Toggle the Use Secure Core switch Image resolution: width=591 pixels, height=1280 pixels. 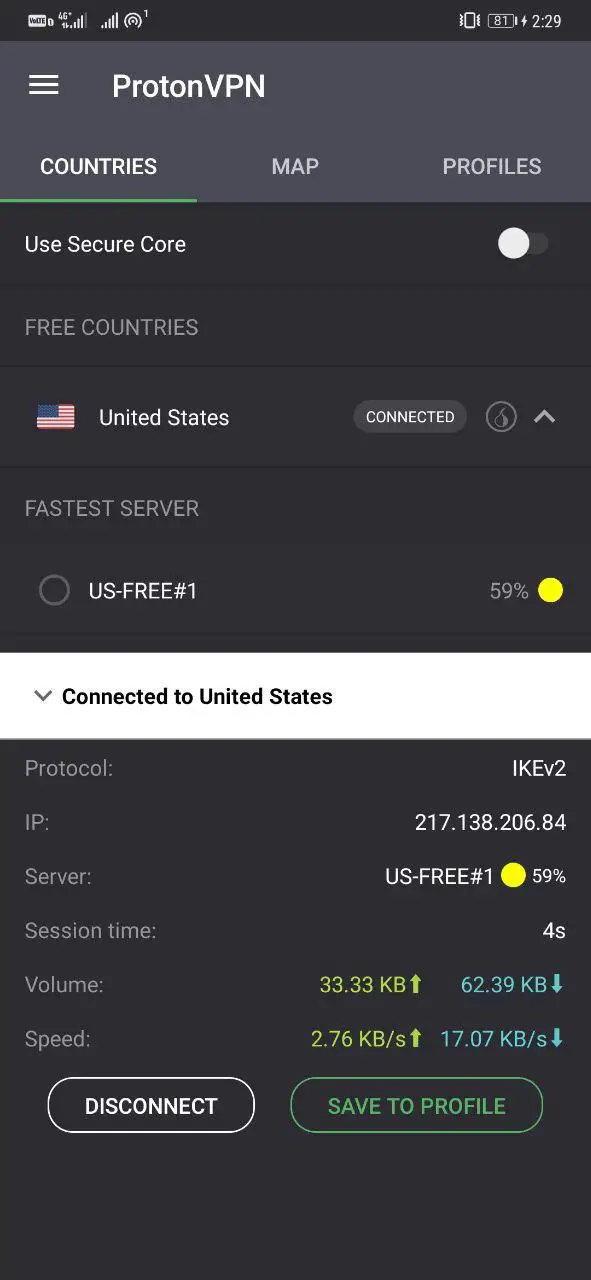[524, 244]
